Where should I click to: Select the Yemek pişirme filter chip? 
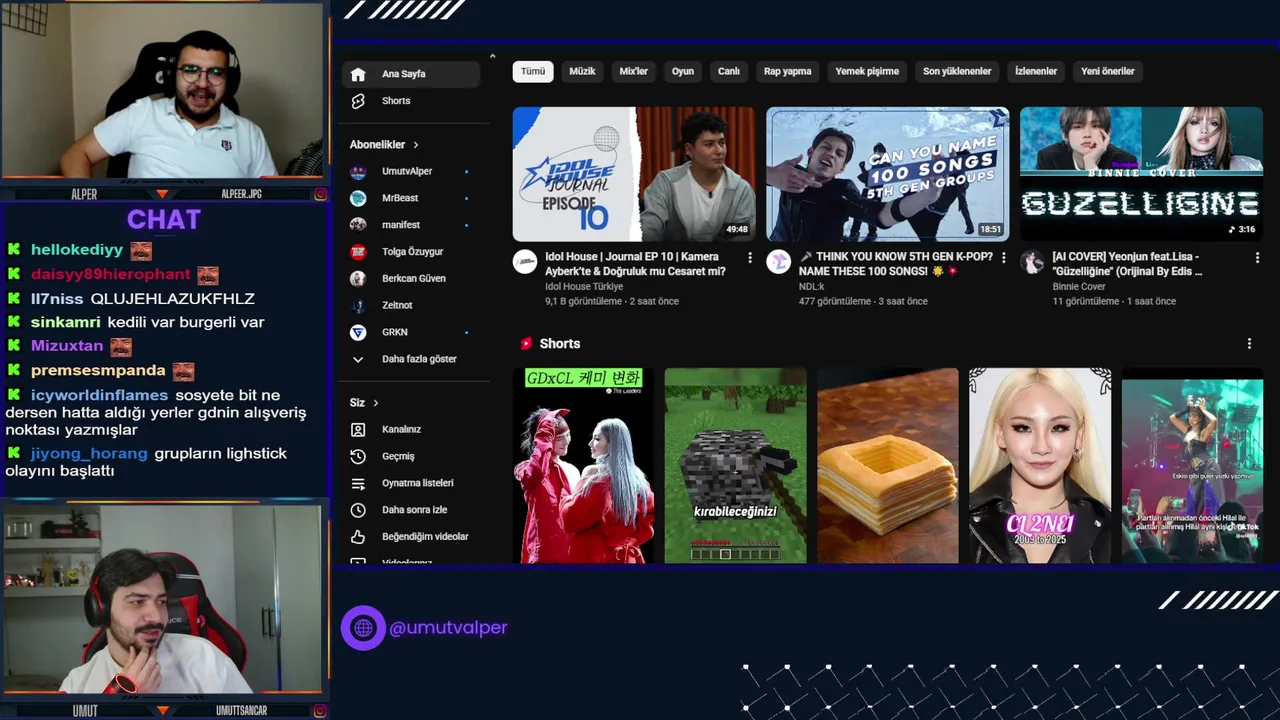[867, 72]
